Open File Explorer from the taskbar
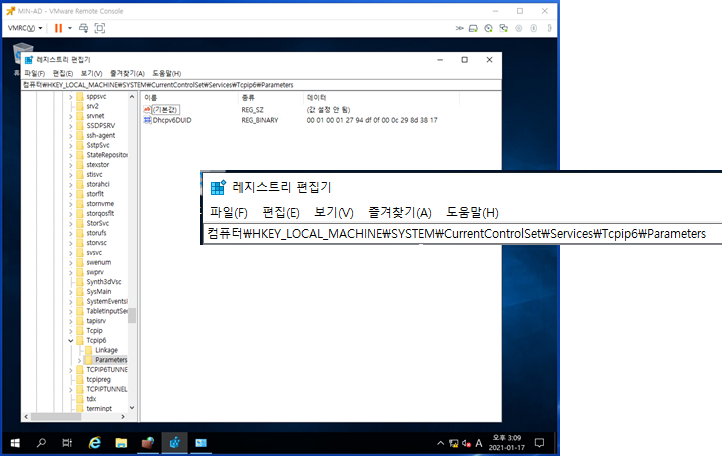Screen dimensions: 722x456 (x=121, y=443)
